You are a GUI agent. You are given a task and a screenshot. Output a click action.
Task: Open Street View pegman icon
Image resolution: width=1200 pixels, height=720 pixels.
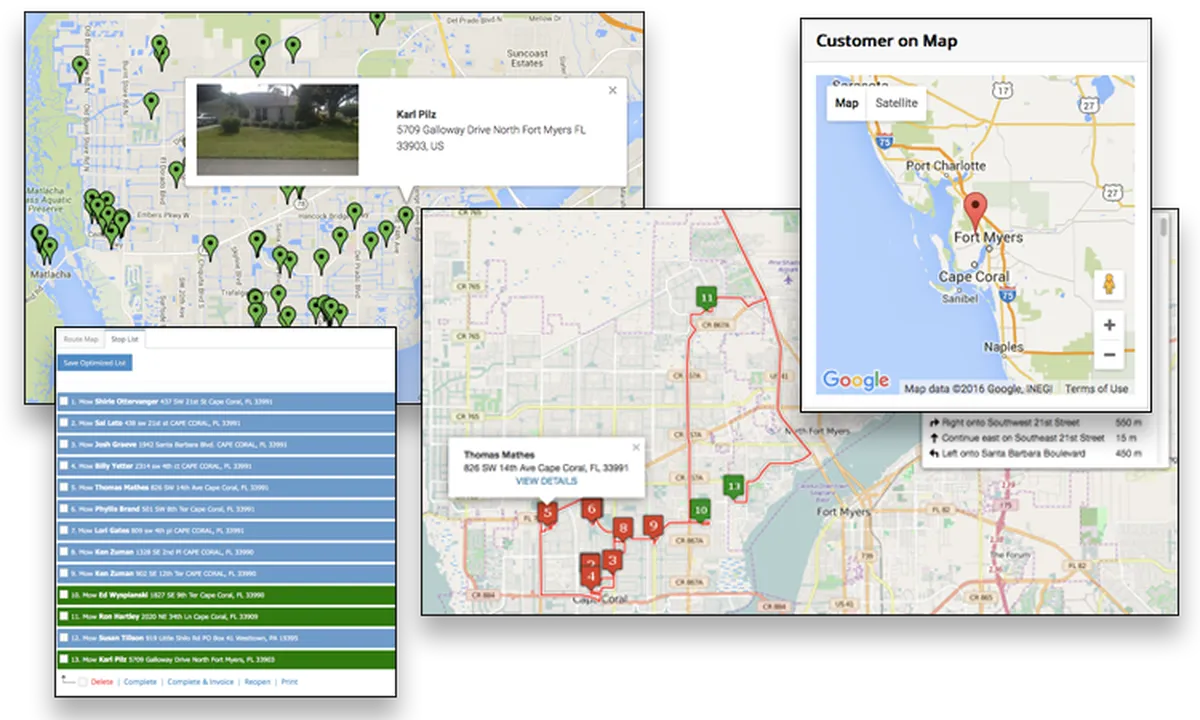(1109, 285)
